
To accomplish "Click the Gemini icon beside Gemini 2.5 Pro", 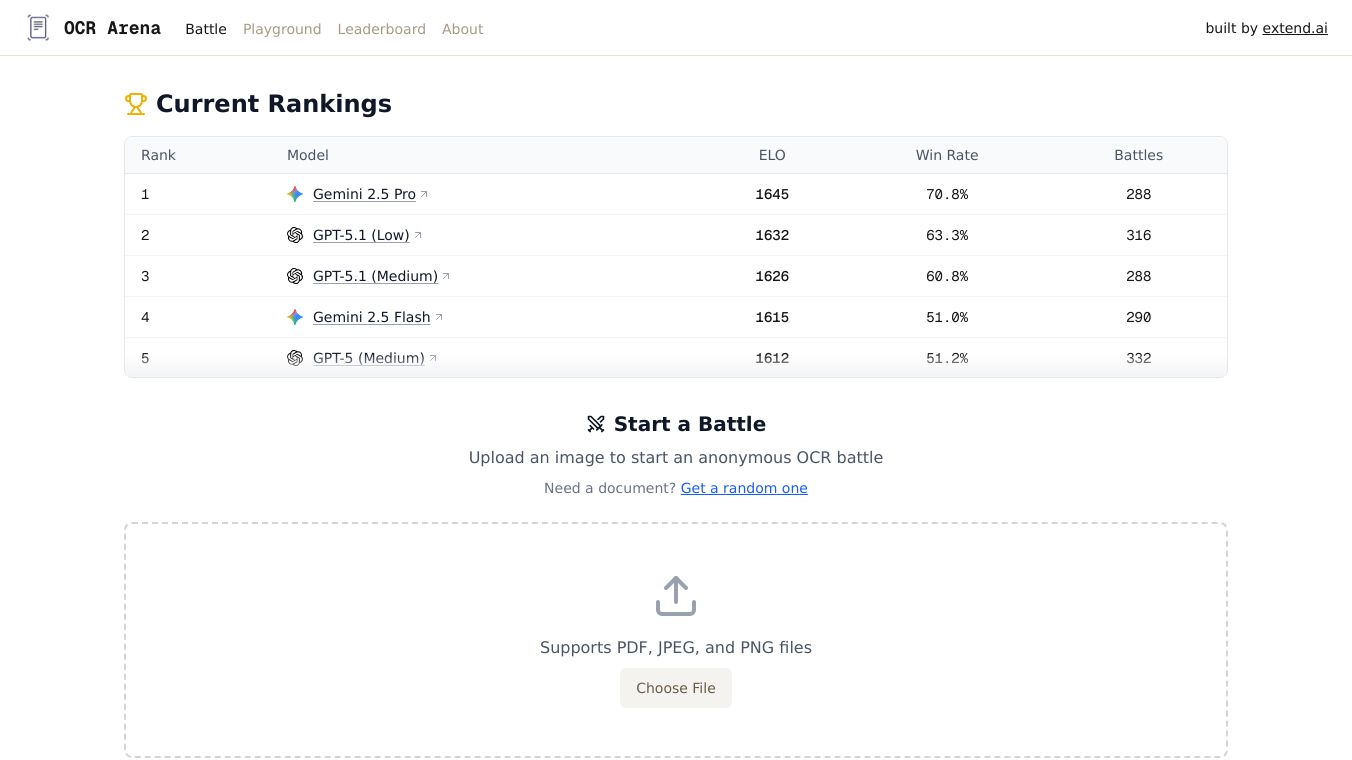I will pos(295,194).
